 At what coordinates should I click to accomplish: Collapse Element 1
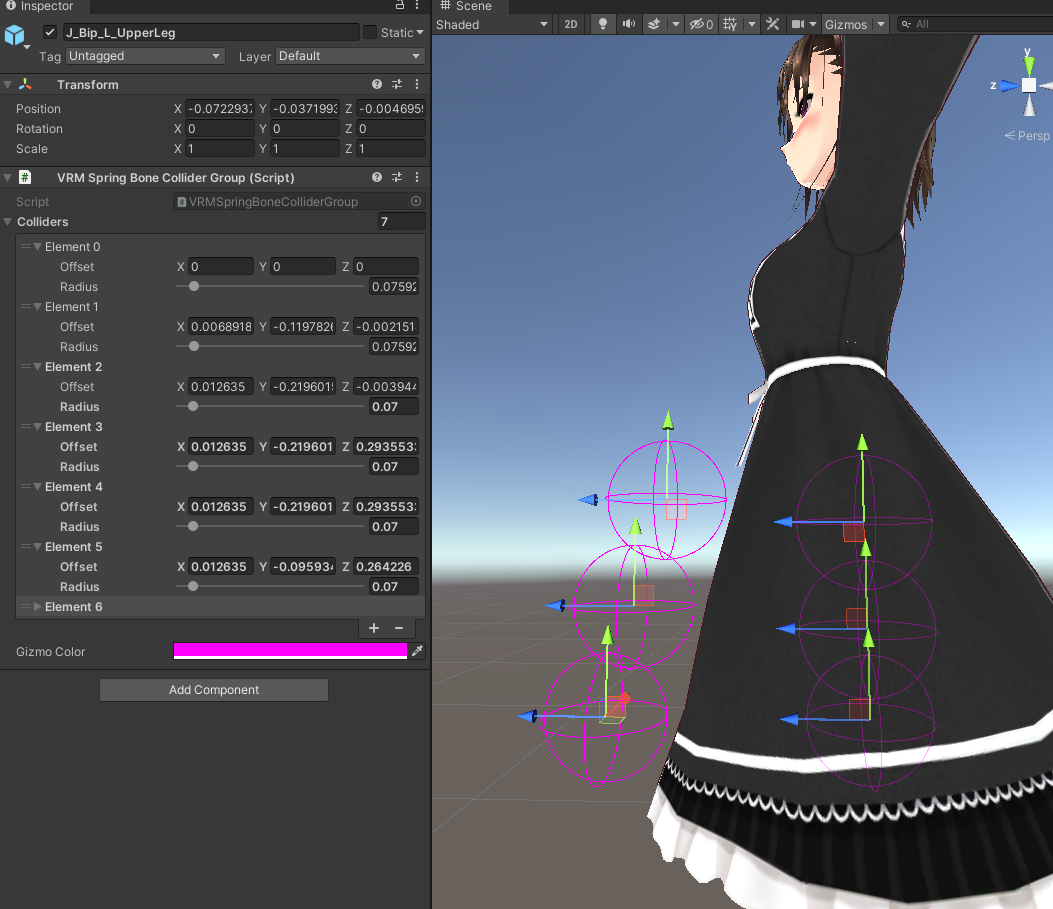[38, 307]
